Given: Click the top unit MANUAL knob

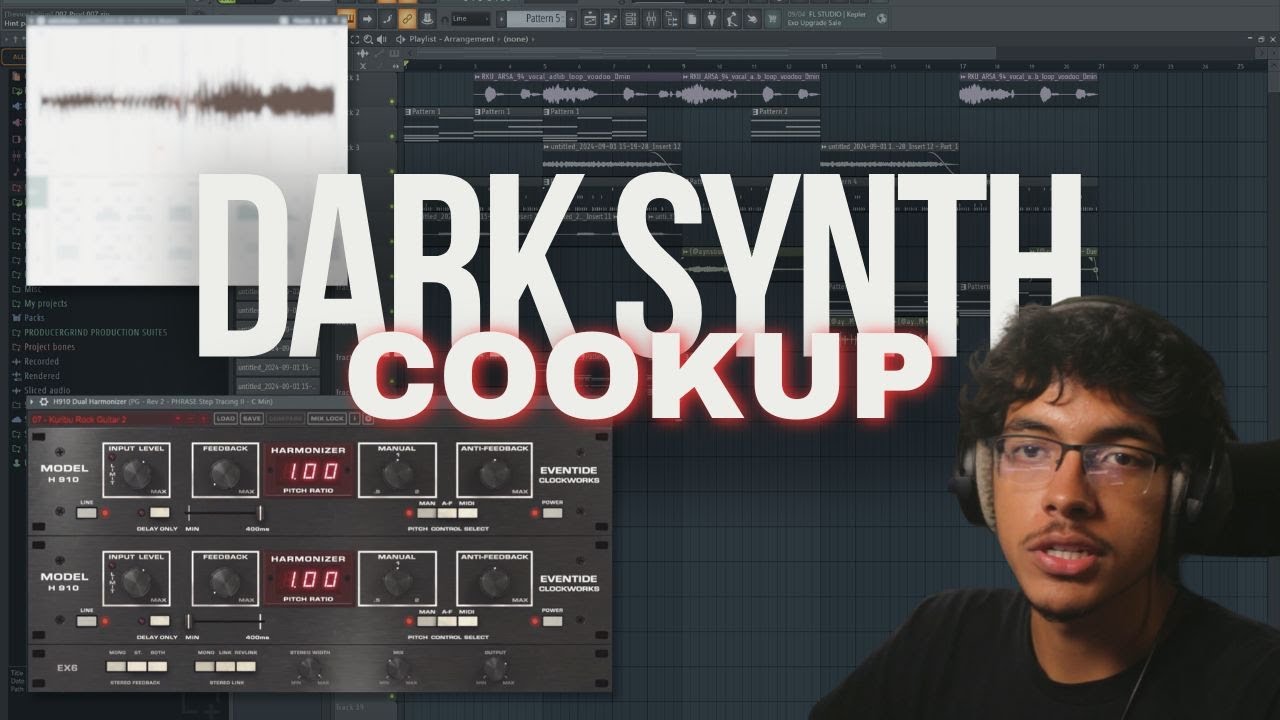Looking at the screenshot, I should click(397, 474).
